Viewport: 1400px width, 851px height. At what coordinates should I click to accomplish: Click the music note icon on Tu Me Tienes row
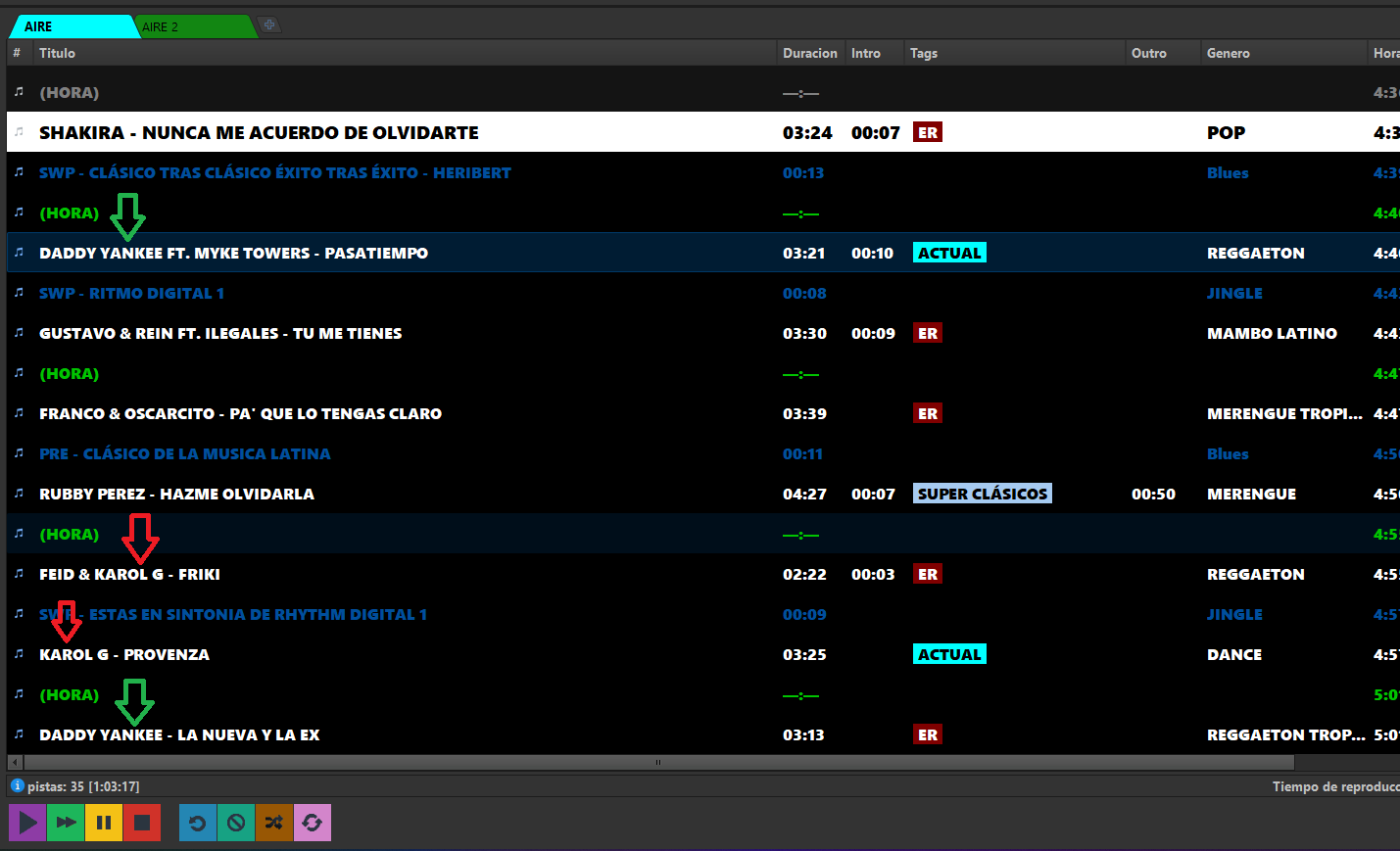pos(19,332)
